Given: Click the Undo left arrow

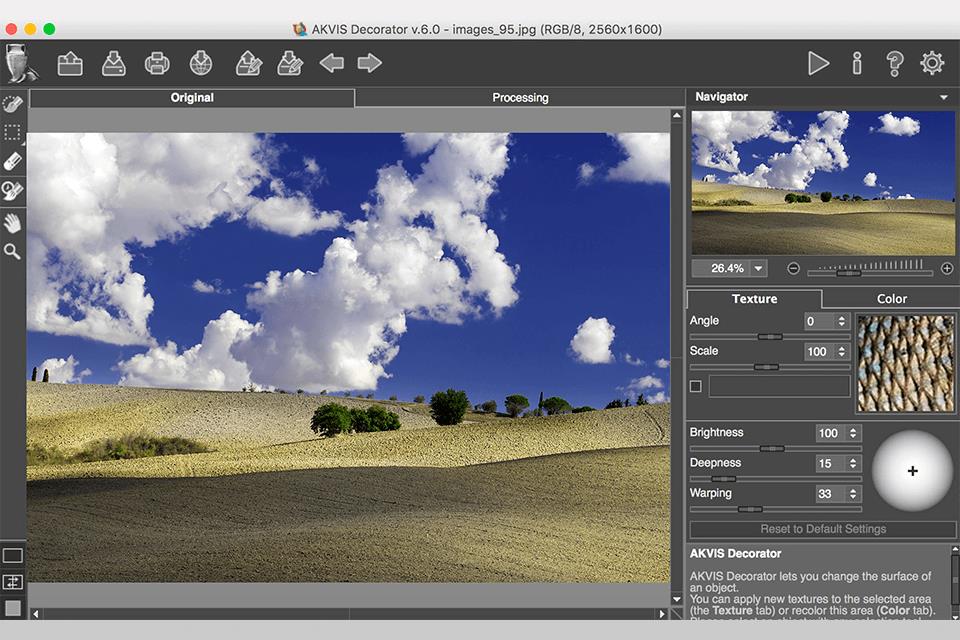Looking at the screenshot, I should [x=331, y=64].
